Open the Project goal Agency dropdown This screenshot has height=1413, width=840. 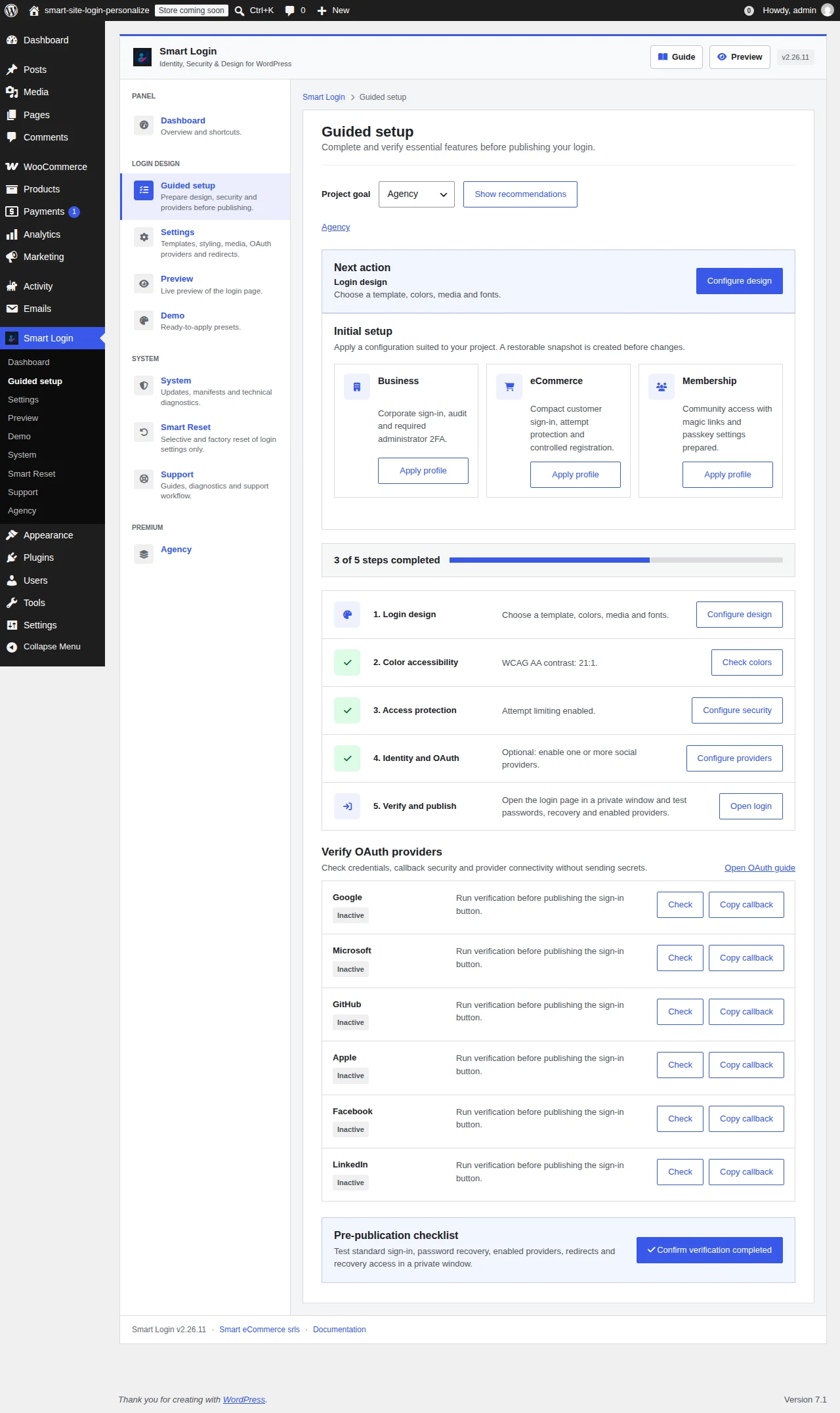coord(417,194)
